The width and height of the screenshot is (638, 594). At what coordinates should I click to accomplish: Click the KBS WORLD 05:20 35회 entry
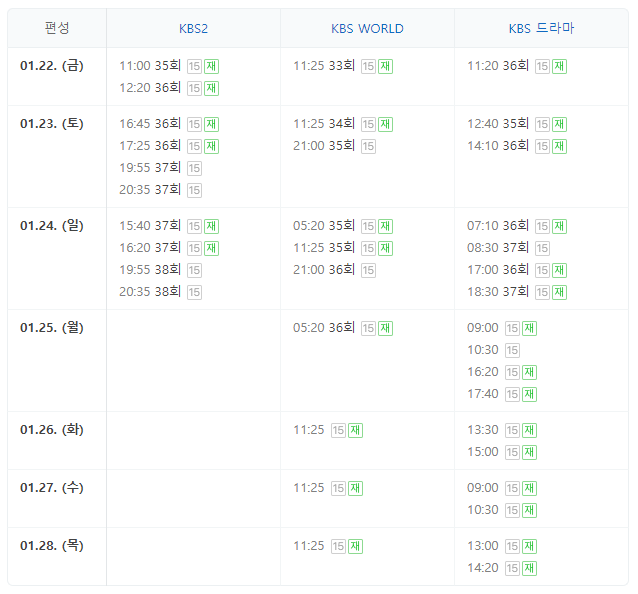pos(324,226)
